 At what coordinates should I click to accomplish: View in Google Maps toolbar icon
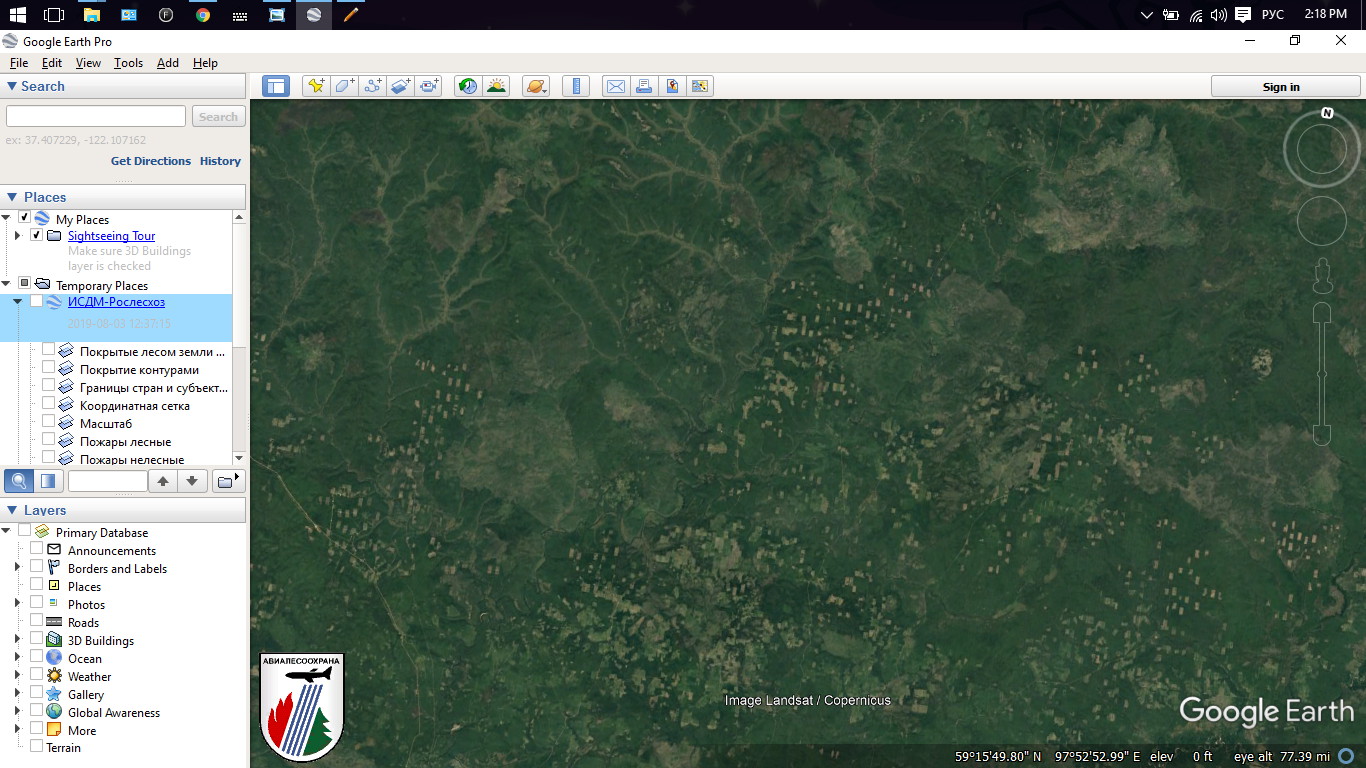[700, 86]
